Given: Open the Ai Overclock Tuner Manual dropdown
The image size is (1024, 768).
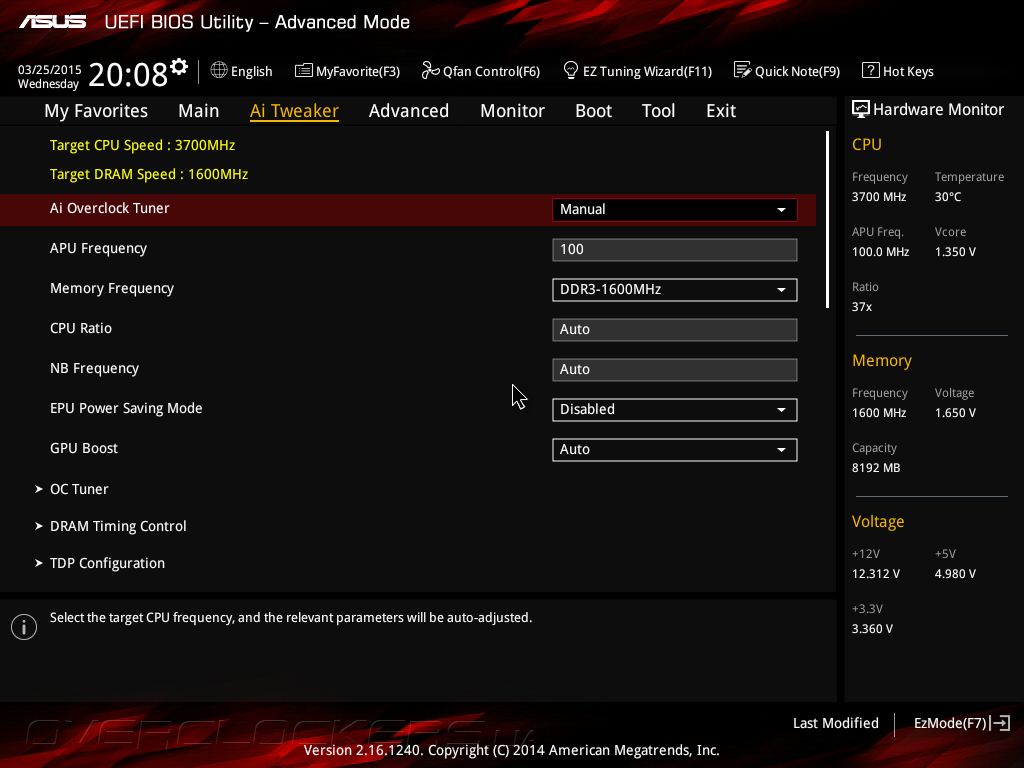Looking at the screenshot, I should 675,210.
